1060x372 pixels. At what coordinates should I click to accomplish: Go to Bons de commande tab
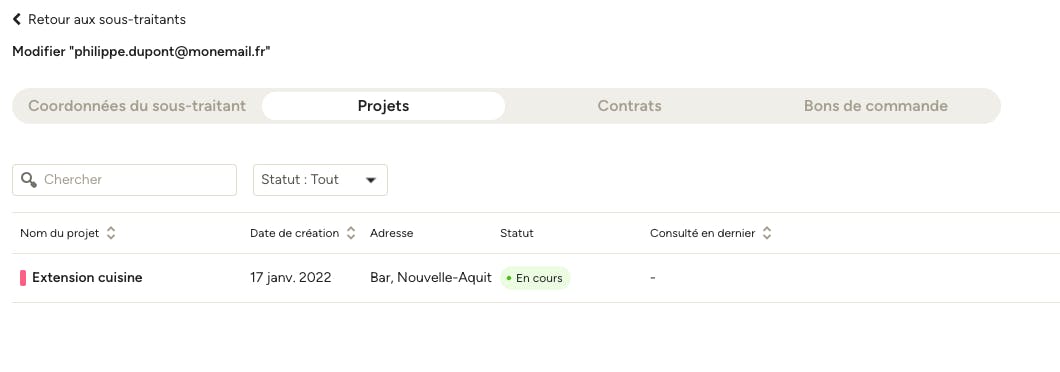[x=875, y=106]
